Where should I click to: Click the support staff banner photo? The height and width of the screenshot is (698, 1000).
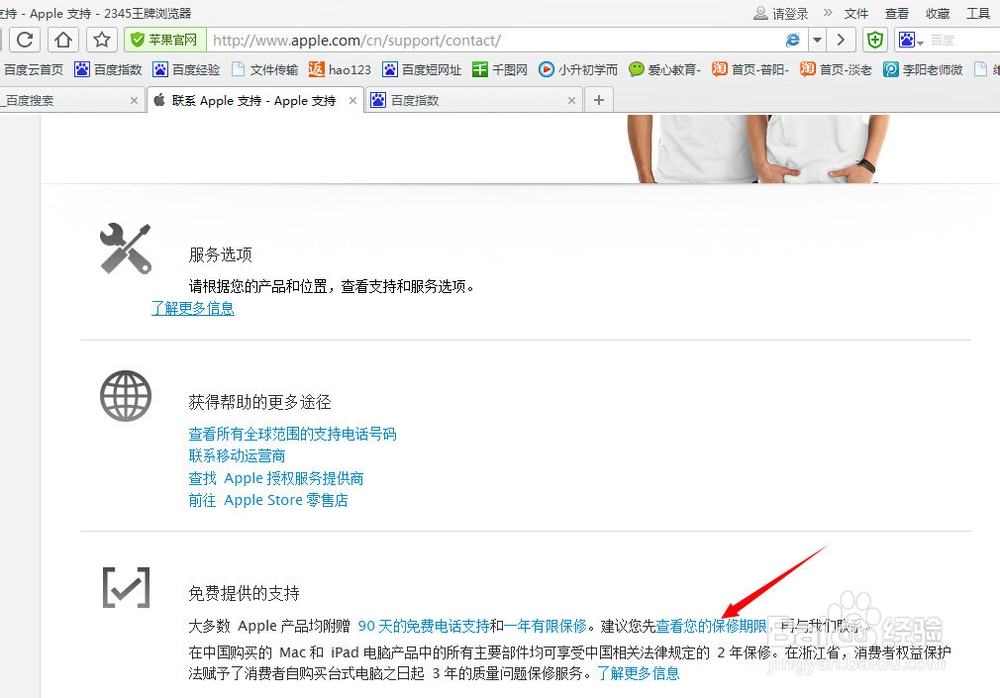758,149
